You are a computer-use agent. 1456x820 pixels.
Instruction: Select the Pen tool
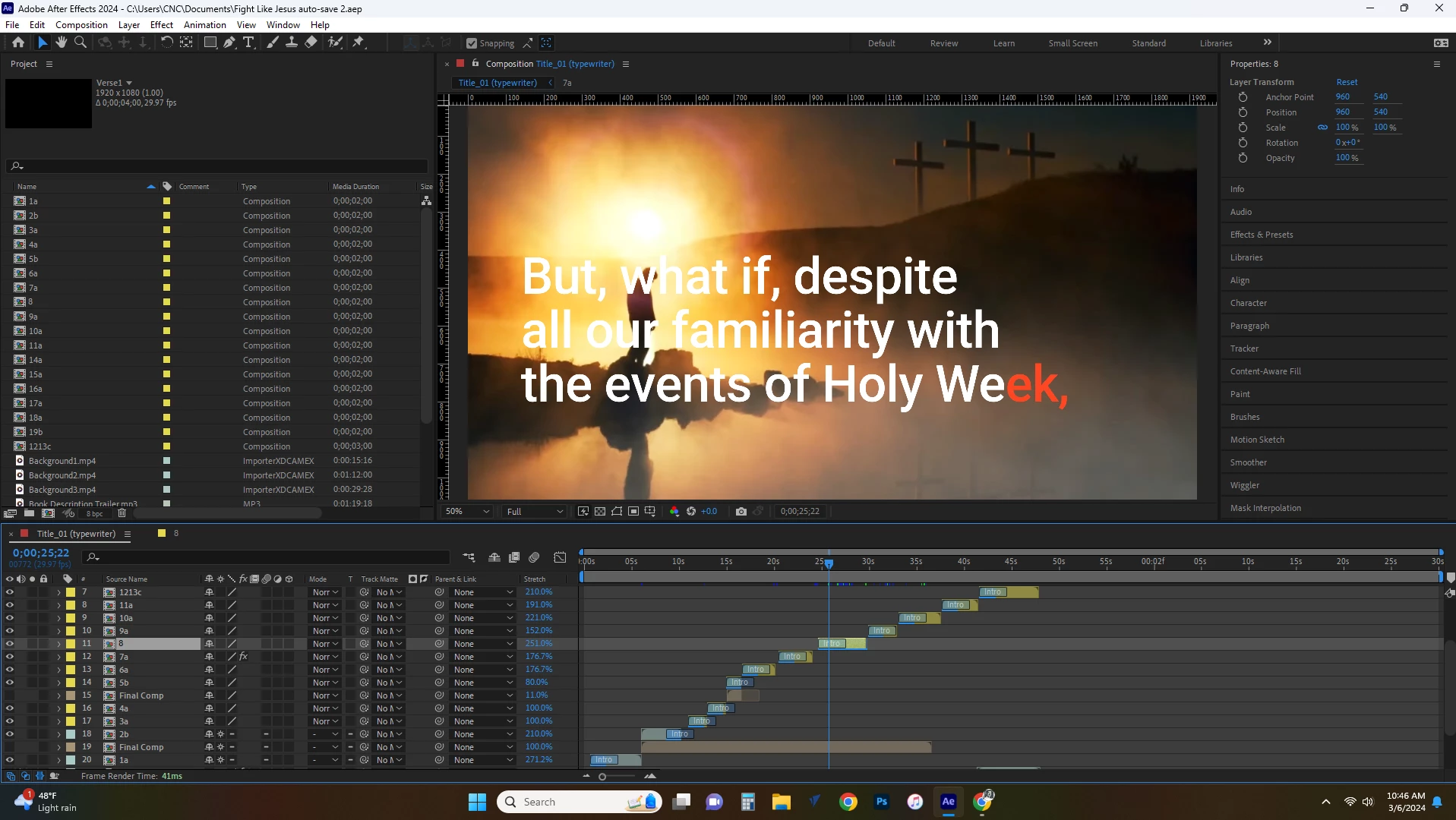(x=229, y=43)
